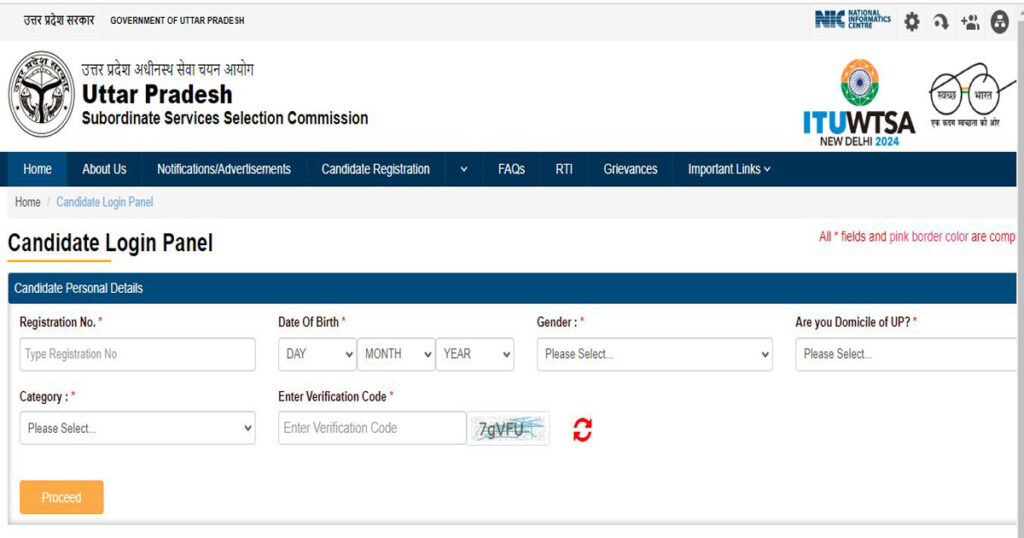Viewport: 1024px width, 538px height.
Task: Click the user profile icon at top right
Action: point(1000,22)
